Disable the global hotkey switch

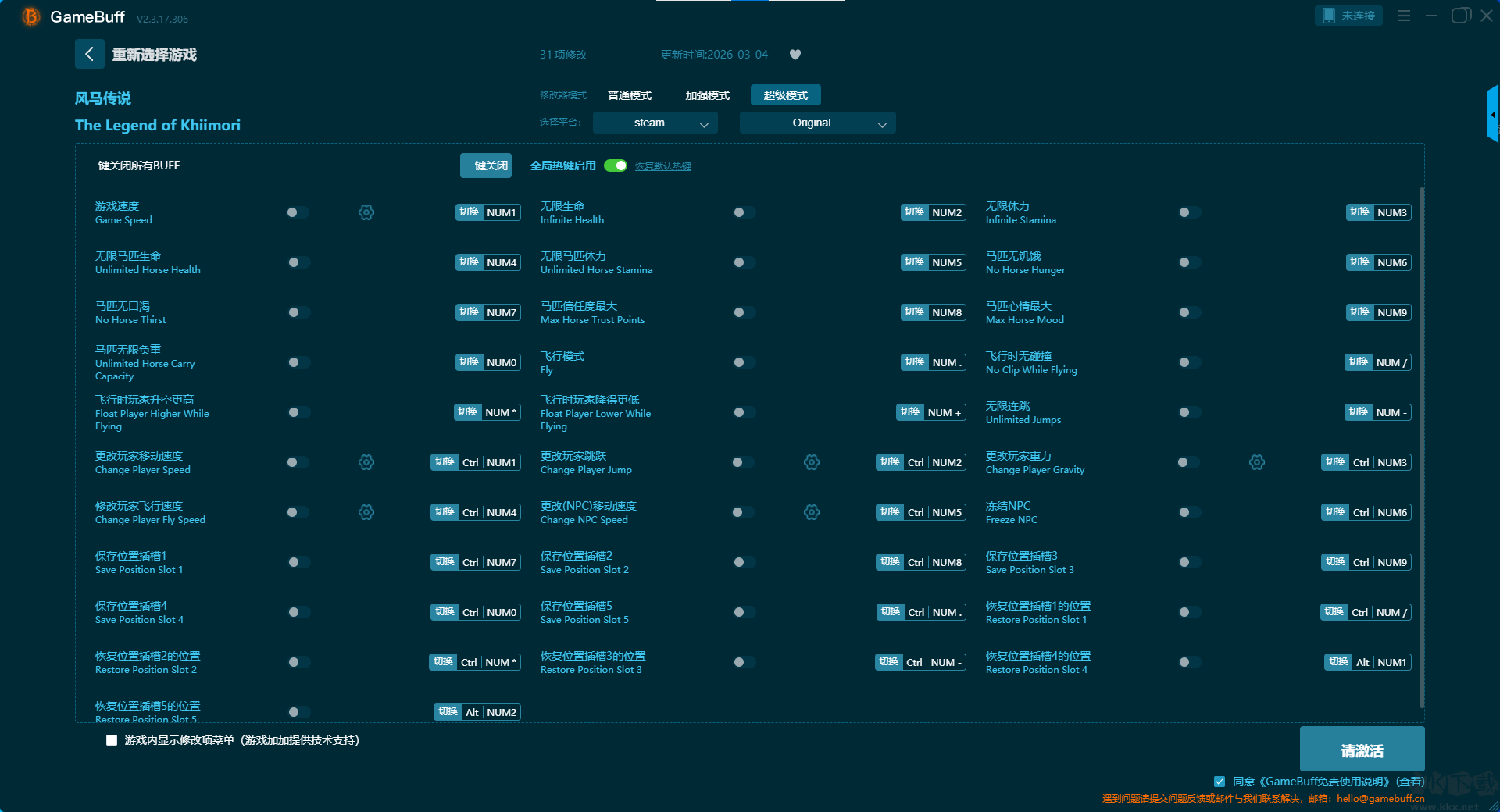pos(616,166)
